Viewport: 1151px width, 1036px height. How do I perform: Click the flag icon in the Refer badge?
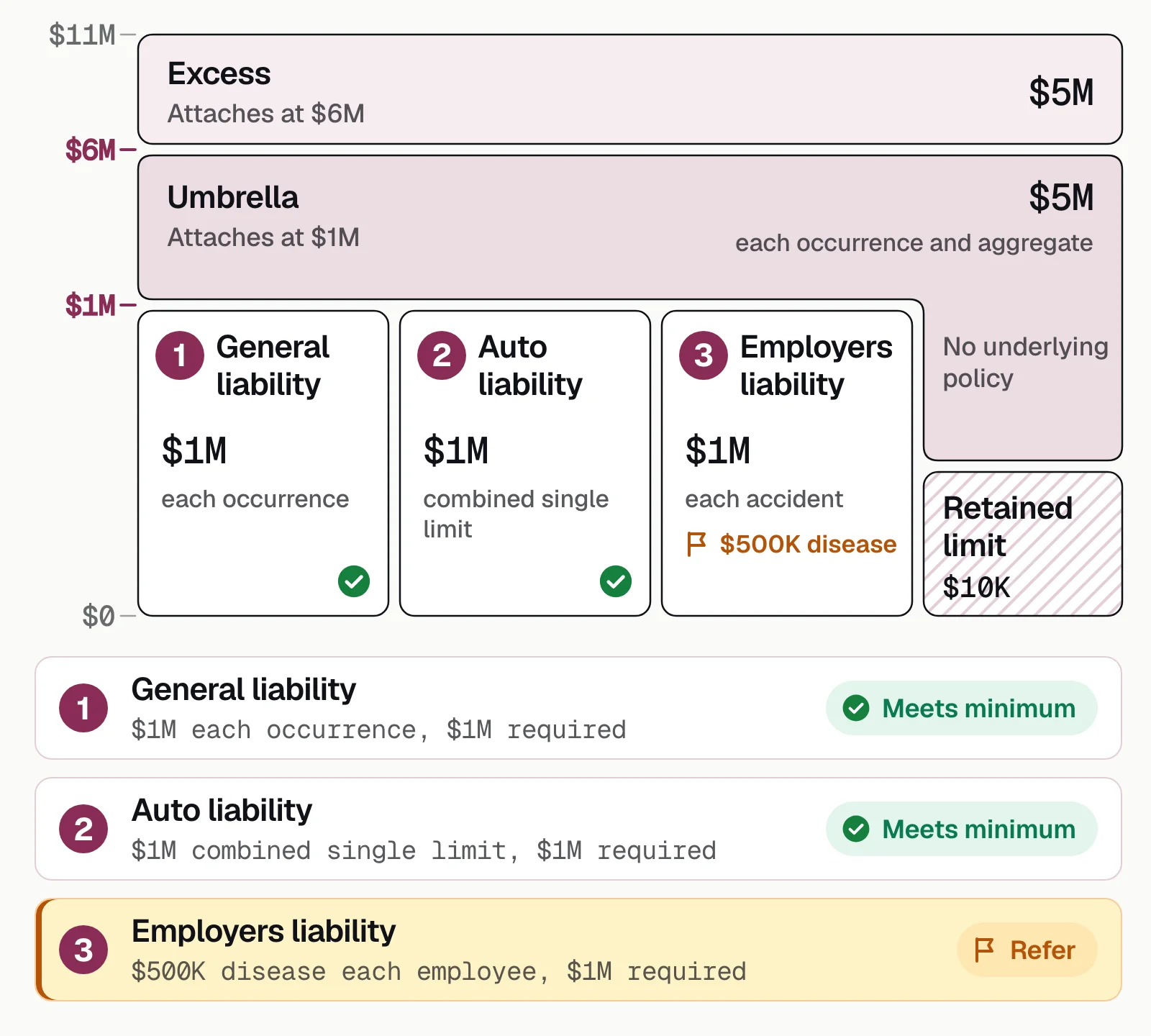(x=984, y=950)
